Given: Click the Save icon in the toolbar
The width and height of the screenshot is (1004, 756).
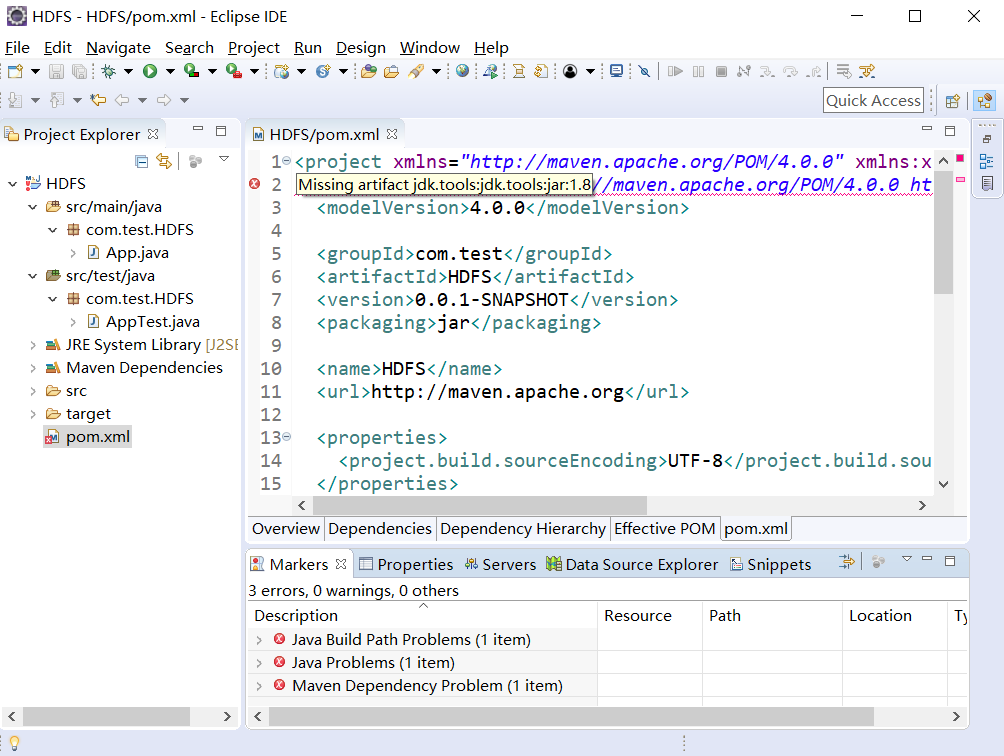Looking at the screenshot, I should pos(56,71).
